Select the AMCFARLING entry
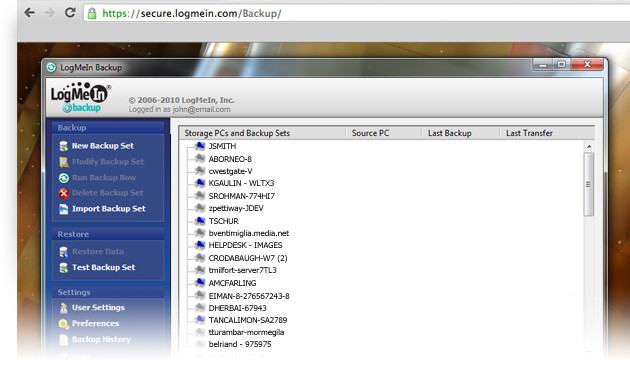Image resolution: width=630 pixels, height=388 pixels. click(x=232, y=283)
